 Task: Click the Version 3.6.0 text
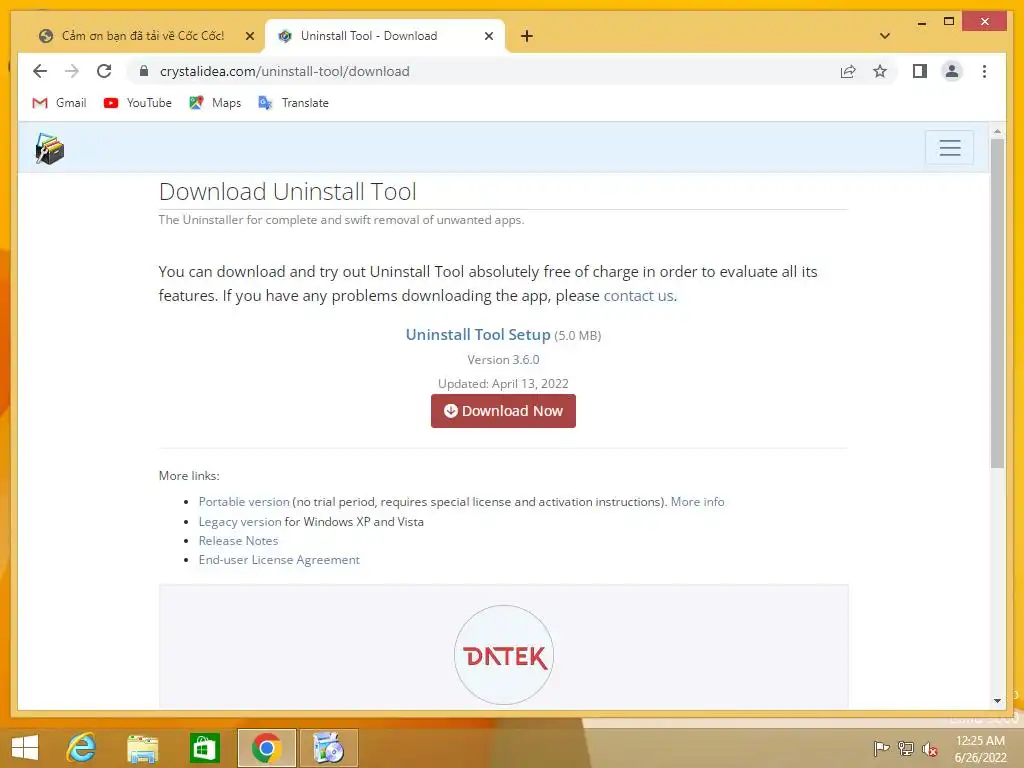[x=503, y=360]
